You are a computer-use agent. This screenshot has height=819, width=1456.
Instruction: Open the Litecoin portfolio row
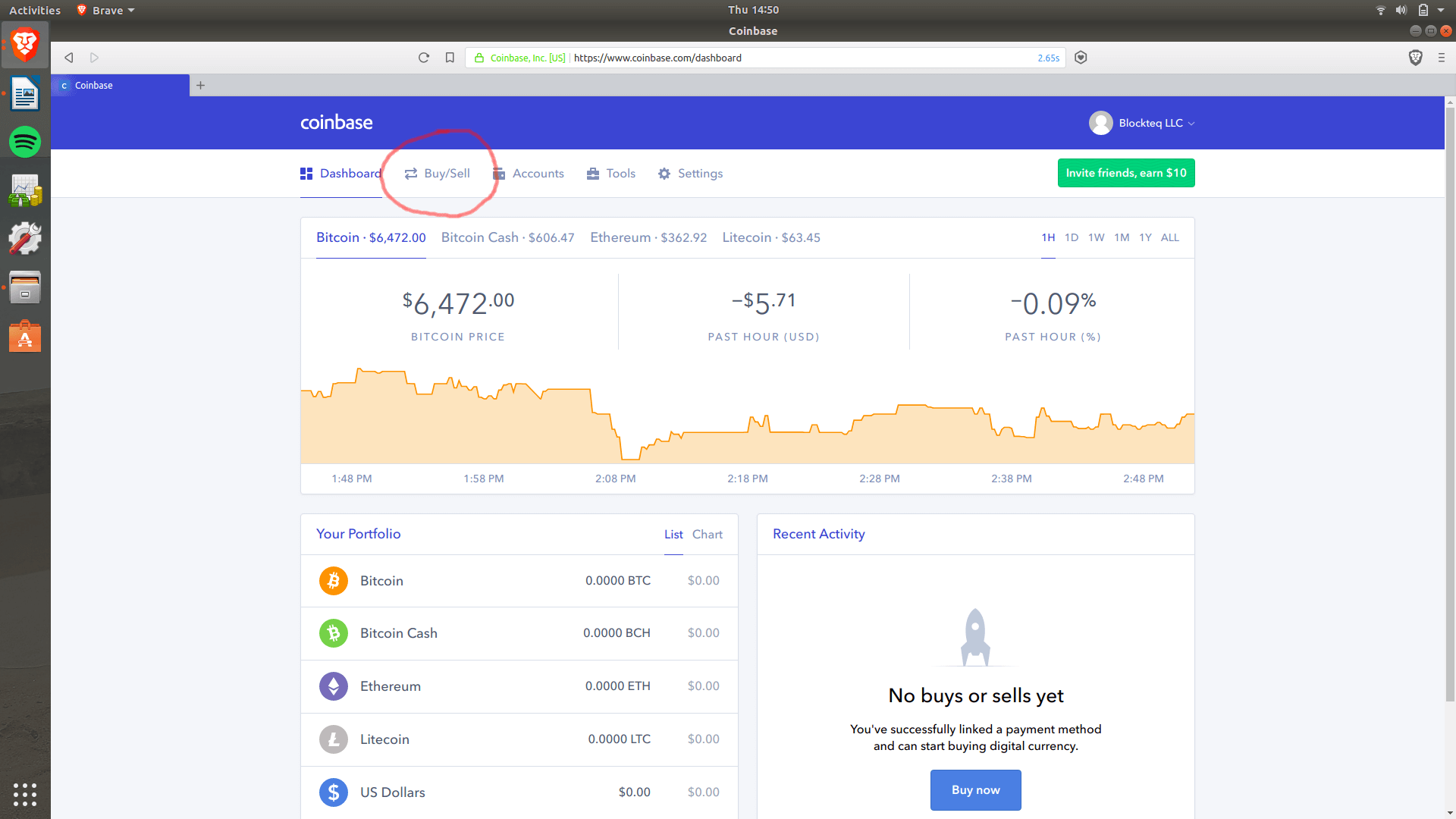519,739
